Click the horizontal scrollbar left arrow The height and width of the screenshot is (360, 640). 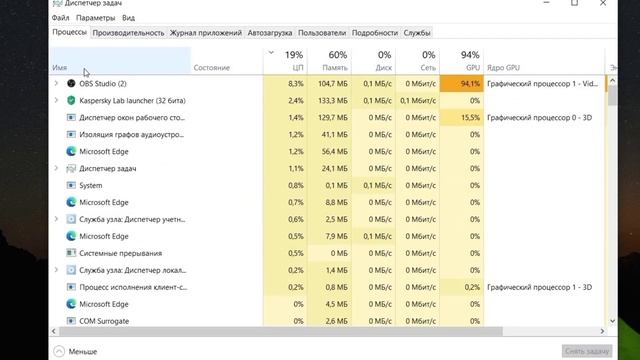pos(53,331)
